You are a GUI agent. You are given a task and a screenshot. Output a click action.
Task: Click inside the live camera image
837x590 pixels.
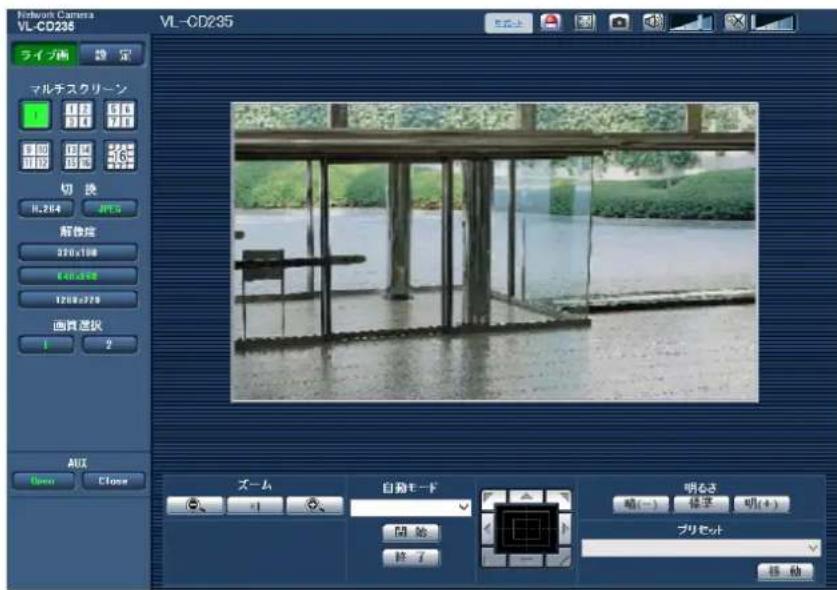[x=494, y=251]
